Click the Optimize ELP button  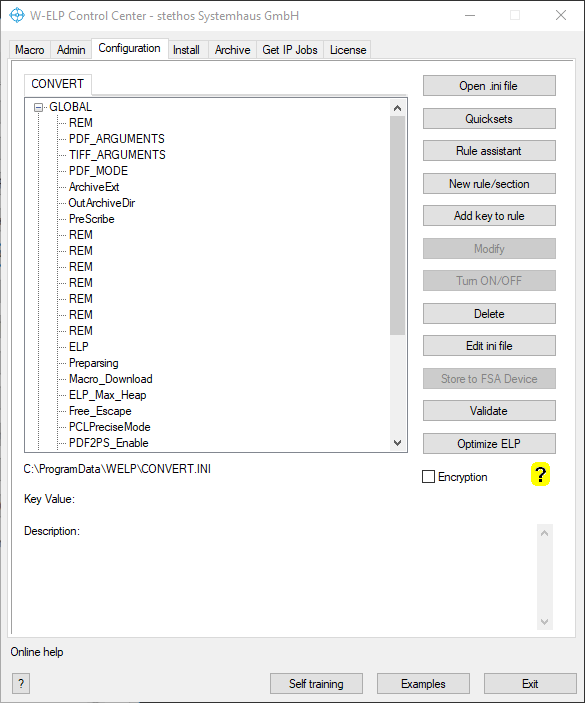[489, 443]
